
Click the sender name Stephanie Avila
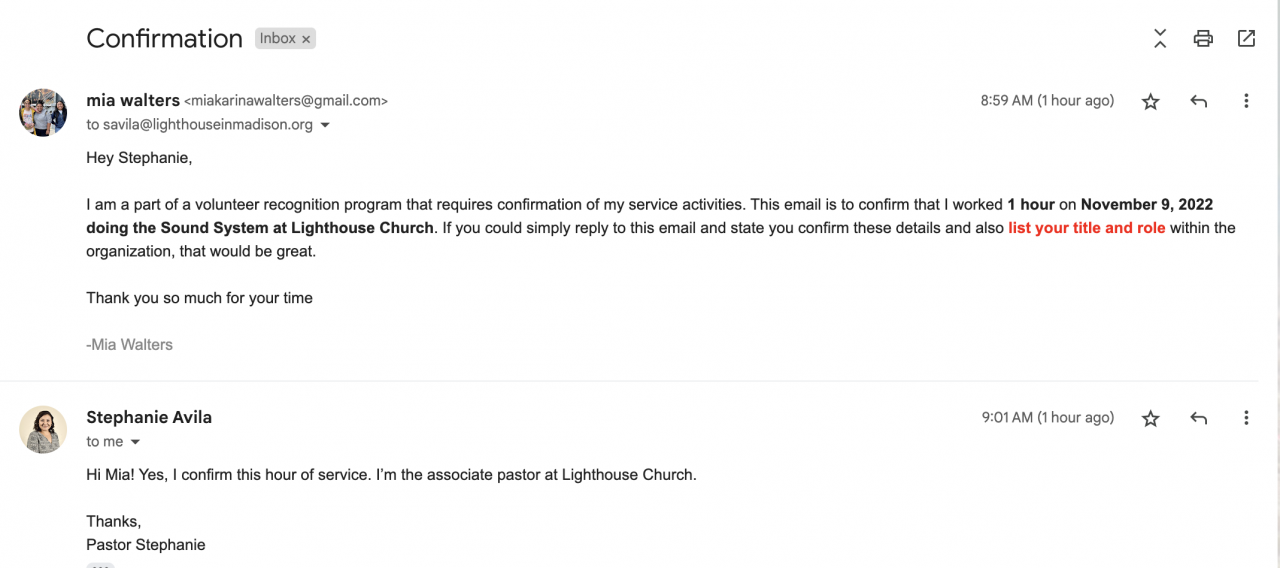(149, 417)
